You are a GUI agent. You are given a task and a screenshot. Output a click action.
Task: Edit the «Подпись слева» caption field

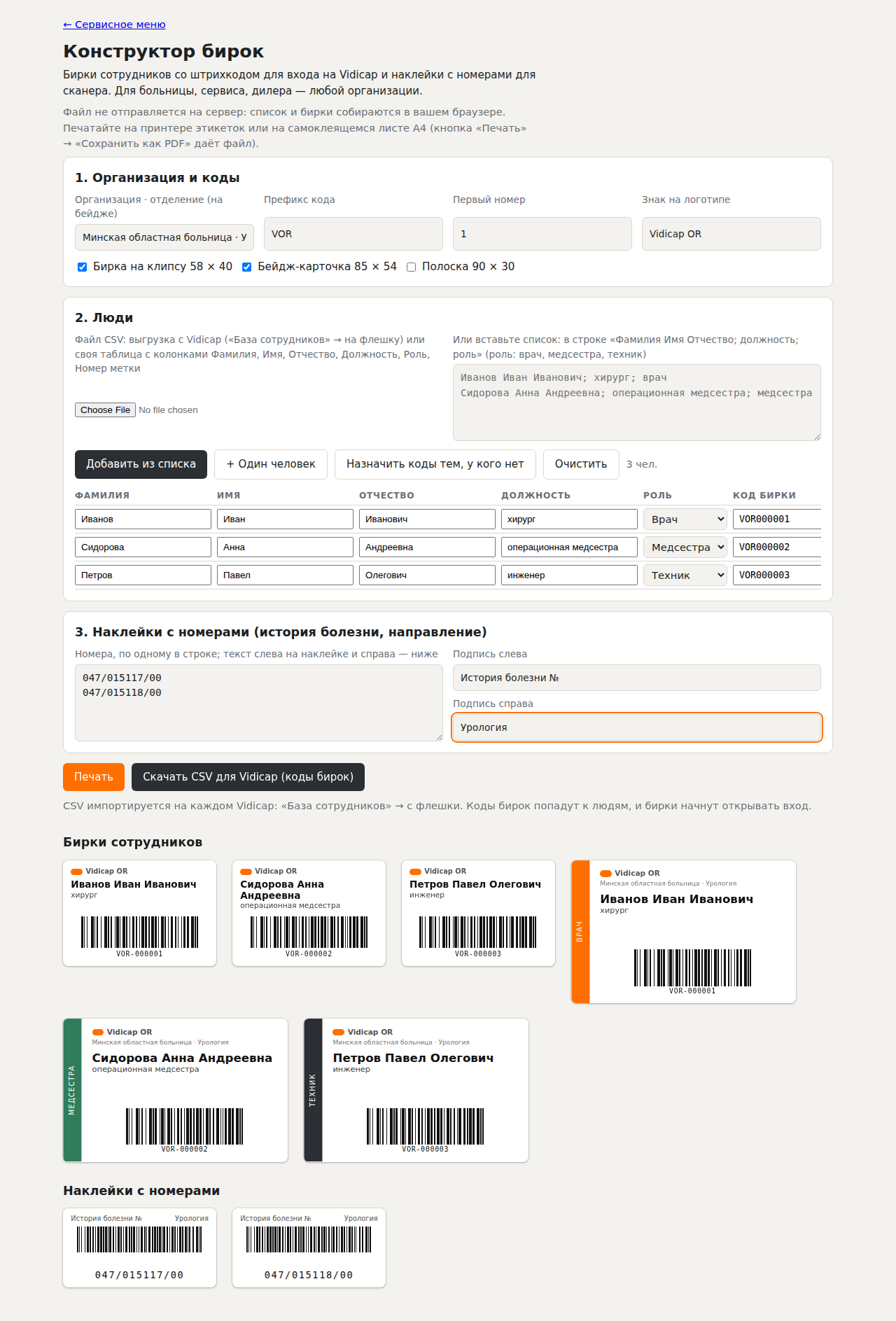tap(637, 678)
